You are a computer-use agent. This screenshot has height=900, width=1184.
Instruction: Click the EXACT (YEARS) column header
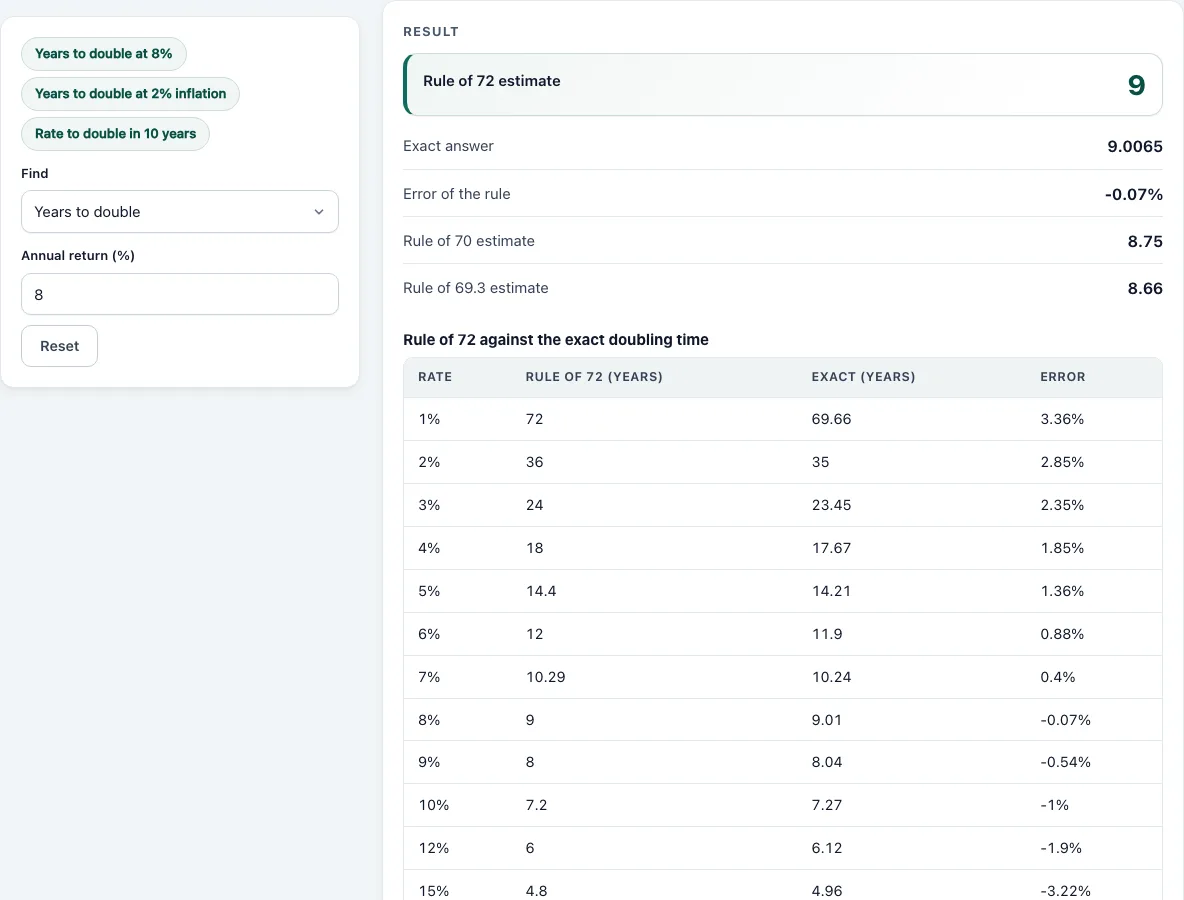pos(863,377)
